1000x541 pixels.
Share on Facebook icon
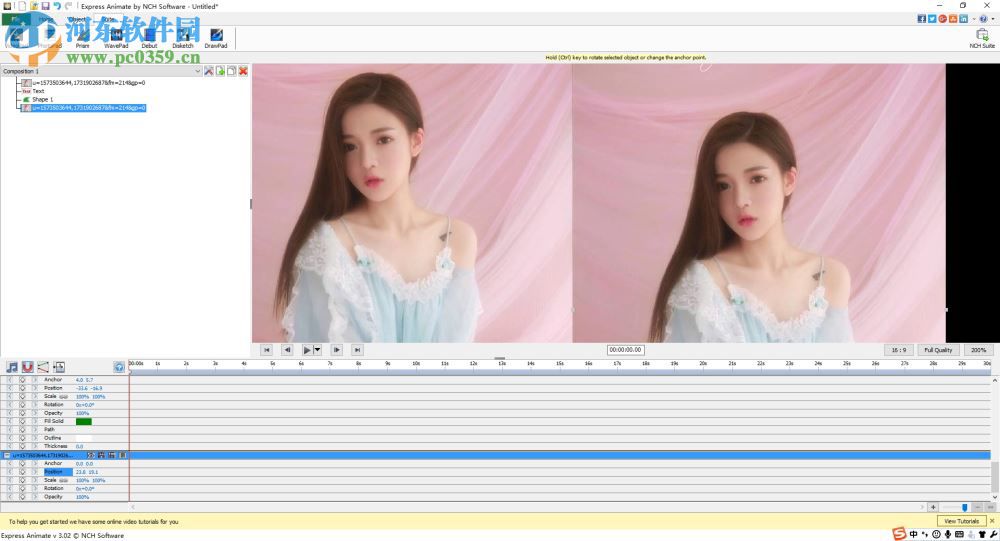tap(922, 19)
